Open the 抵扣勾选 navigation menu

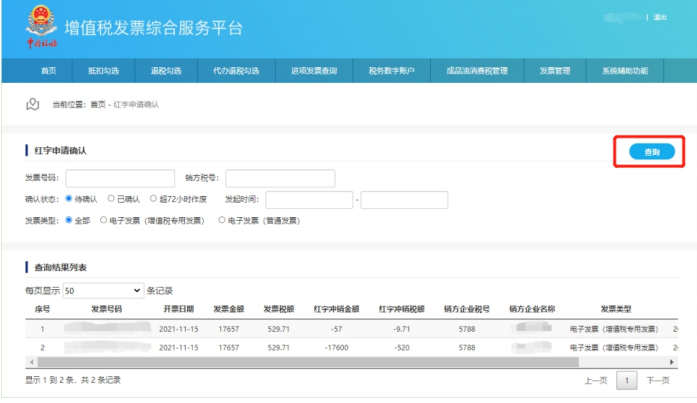pos(104,71)
